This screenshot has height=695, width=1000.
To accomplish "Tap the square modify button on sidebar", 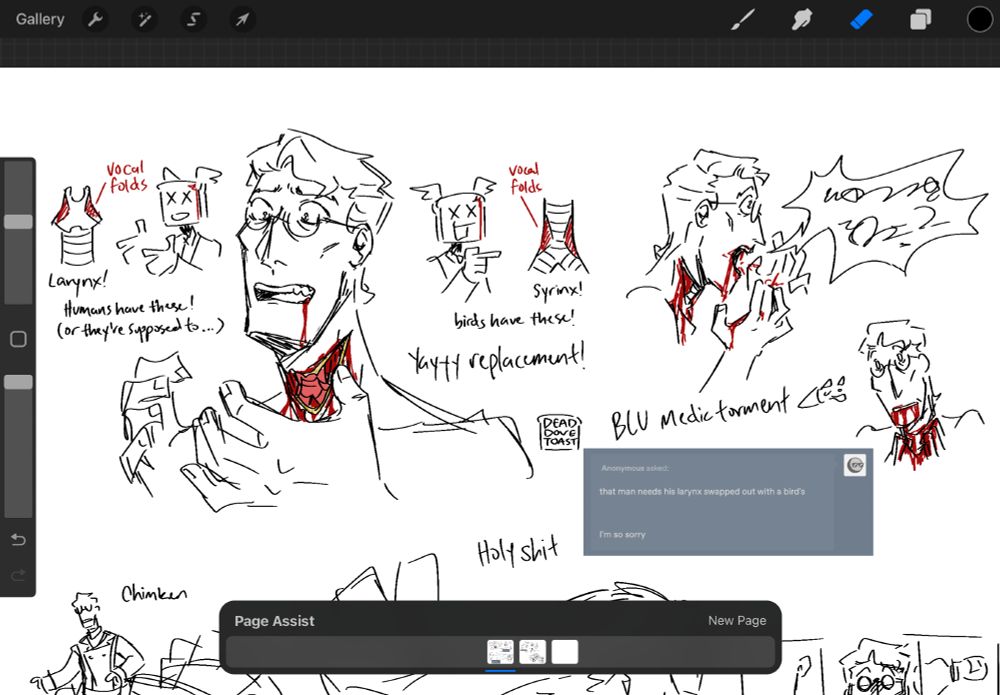I will pos(18,339).
